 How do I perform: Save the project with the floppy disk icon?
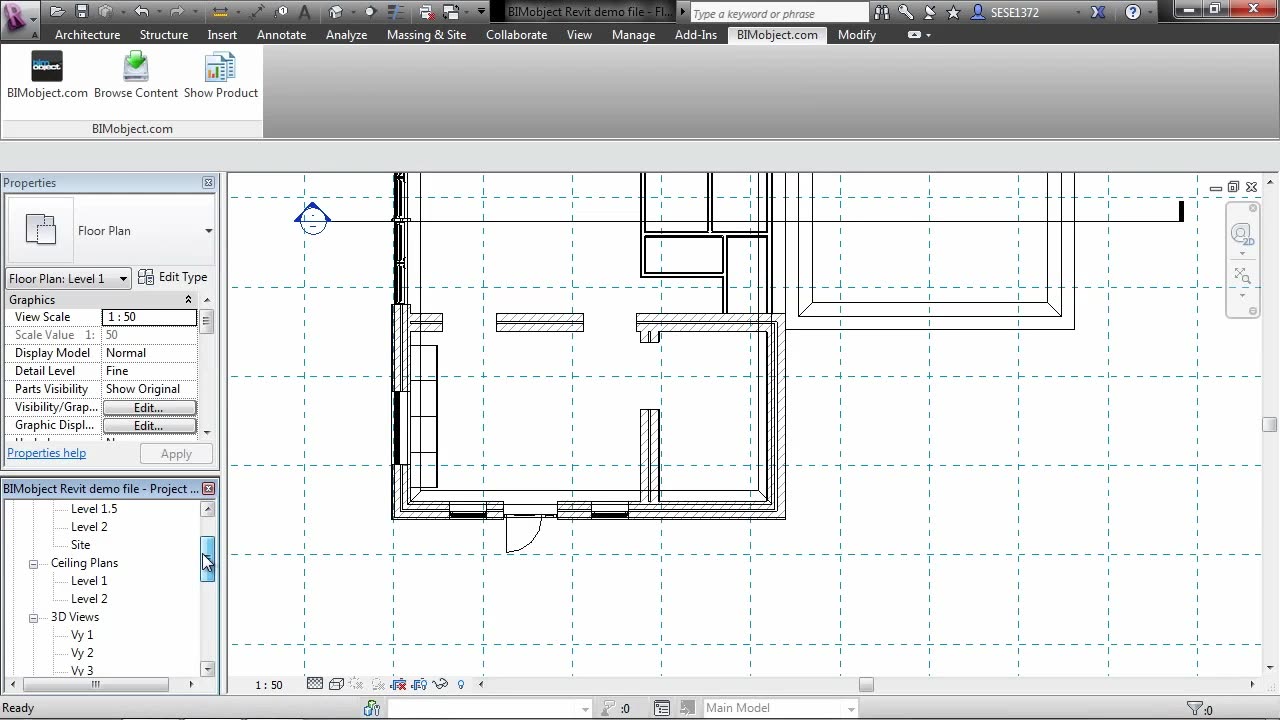82,12
